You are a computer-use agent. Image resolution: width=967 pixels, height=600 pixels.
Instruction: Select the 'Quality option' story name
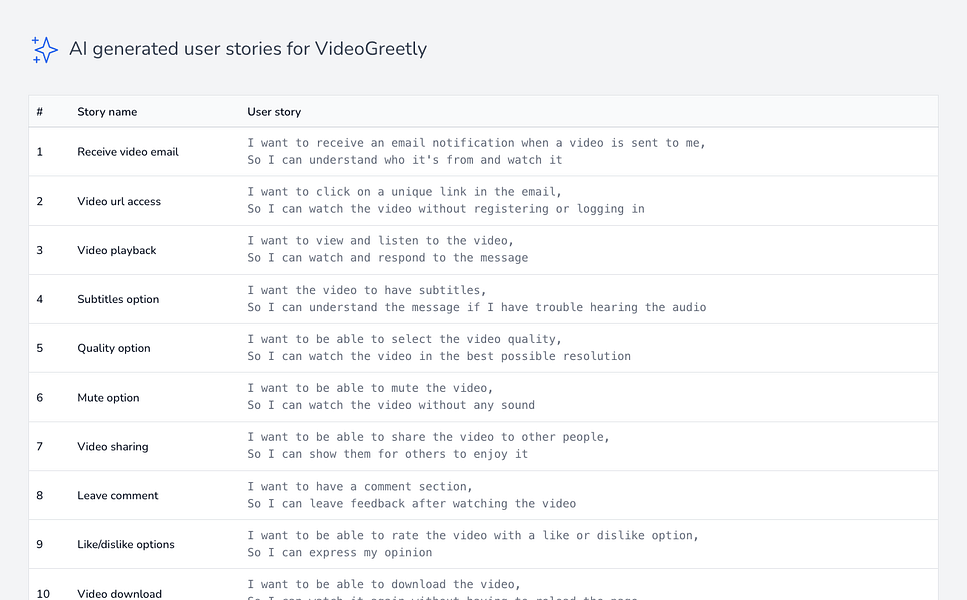click(x=114, y=348)
